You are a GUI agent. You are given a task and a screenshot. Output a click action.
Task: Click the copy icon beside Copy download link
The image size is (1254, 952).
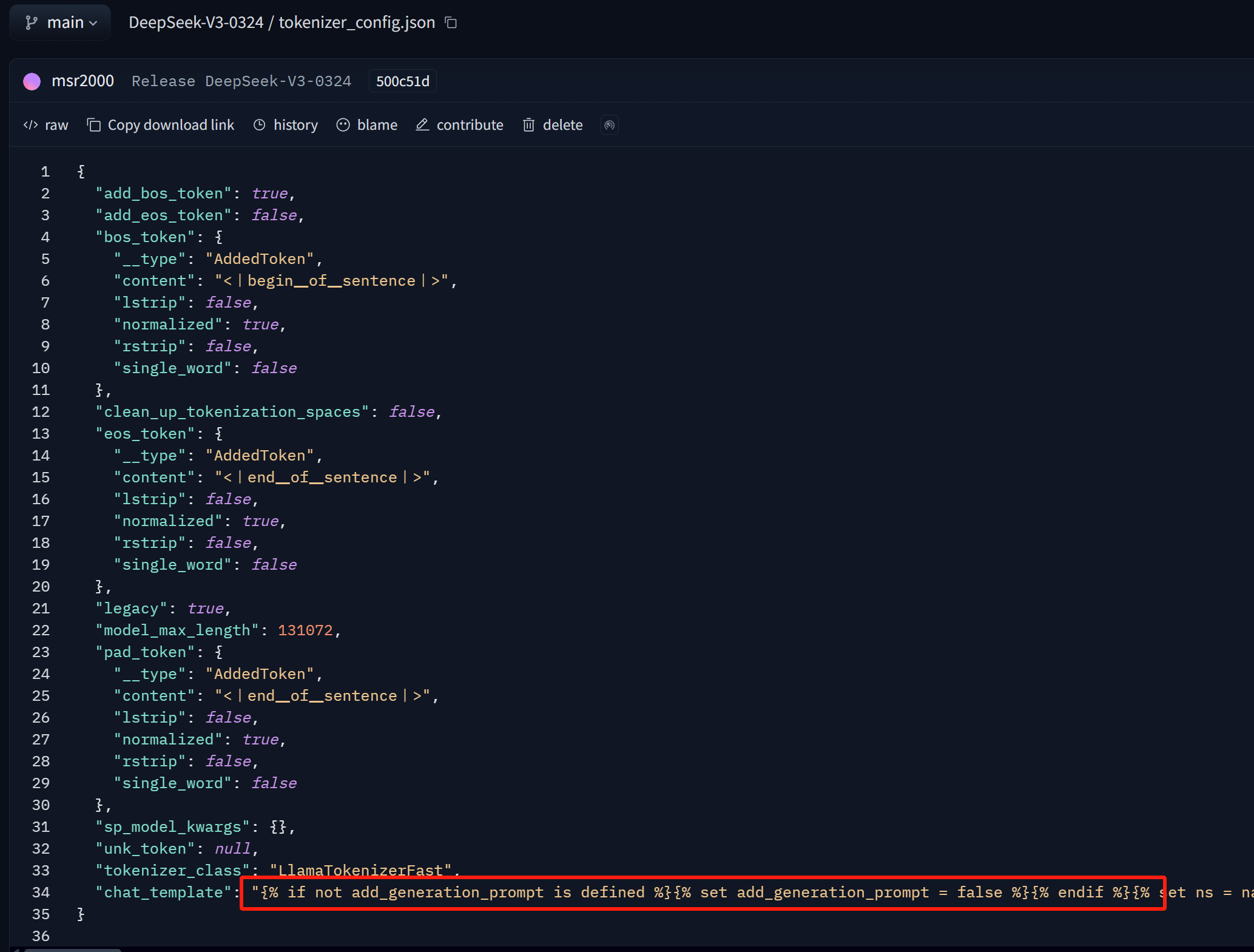[93, 125]
